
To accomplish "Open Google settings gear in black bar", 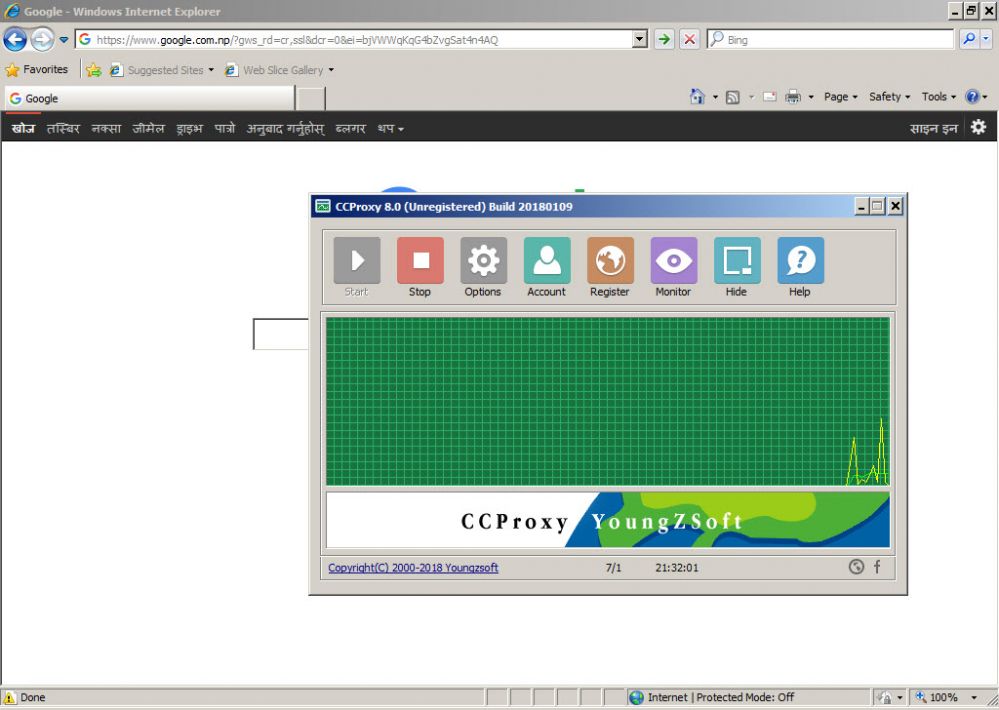I will (x=979, y=127).
